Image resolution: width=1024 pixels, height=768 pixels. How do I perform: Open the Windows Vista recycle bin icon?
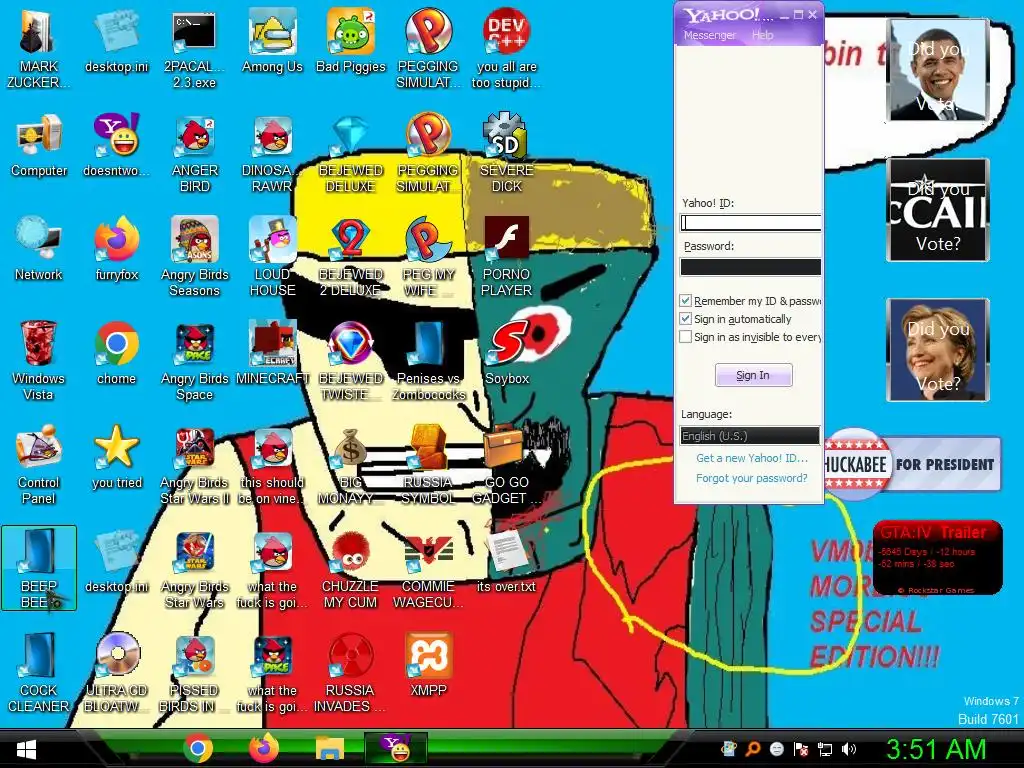pos(39,359)
